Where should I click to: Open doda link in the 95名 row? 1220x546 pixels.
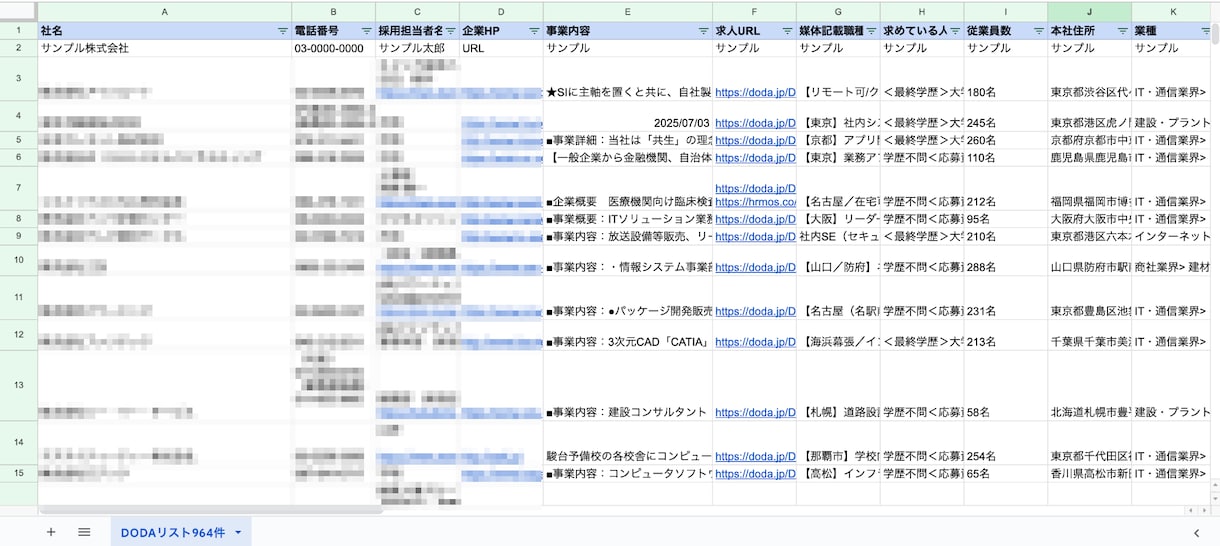point(755,219)
